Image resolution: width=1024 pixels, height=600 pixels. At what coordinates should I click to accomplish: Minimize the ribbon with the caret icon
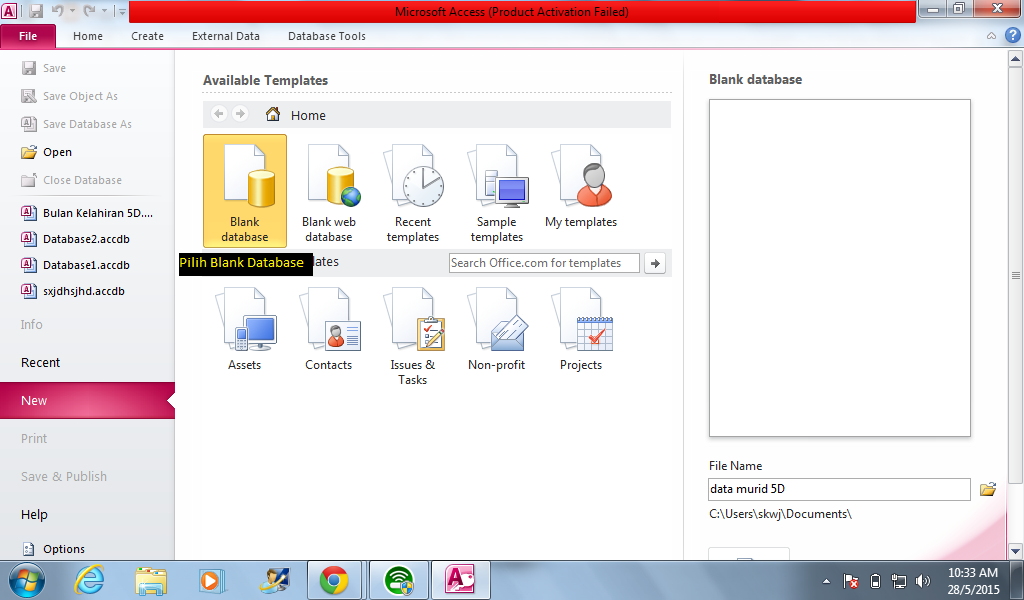[991, 36]
